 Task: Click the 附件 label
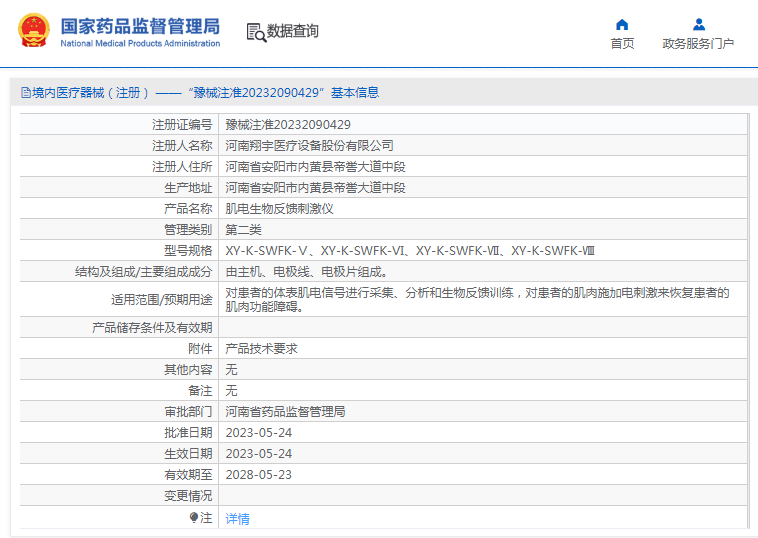tap(200, 349)
